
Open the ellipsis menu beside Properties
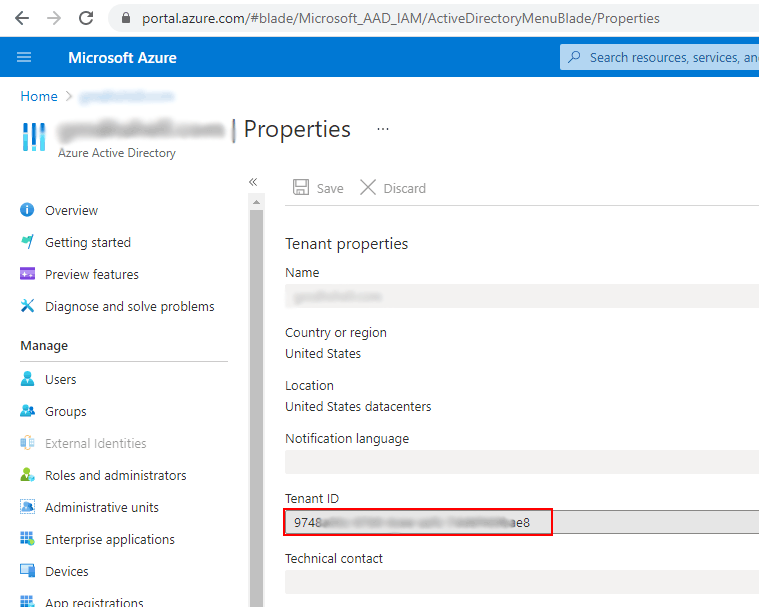pos(382,130)
